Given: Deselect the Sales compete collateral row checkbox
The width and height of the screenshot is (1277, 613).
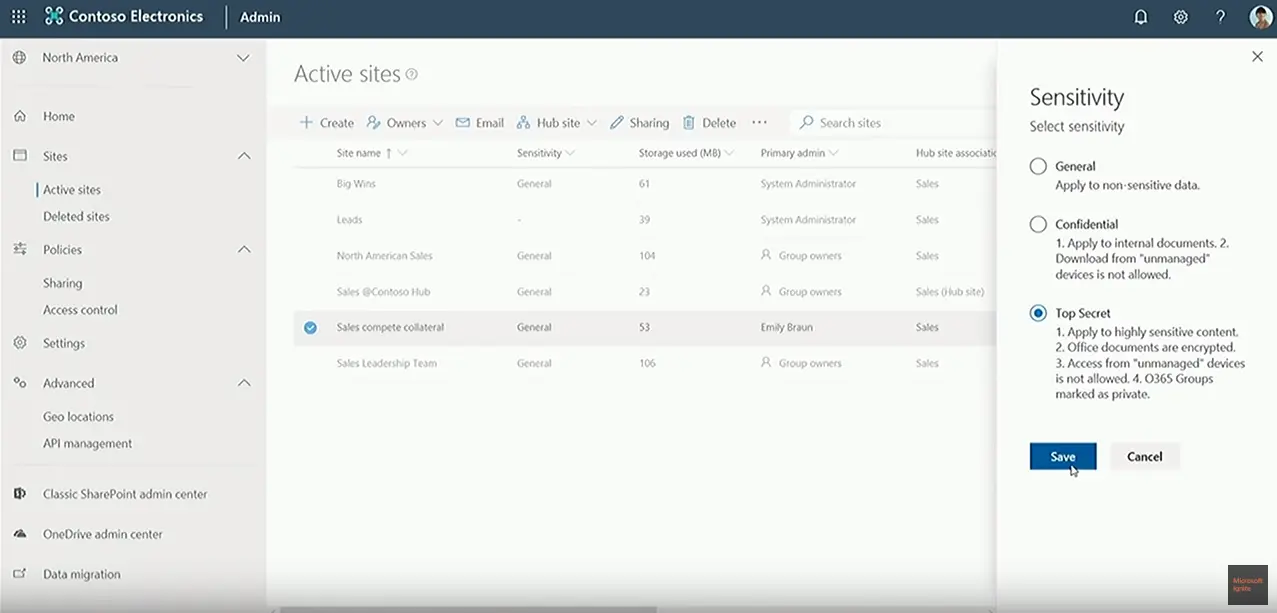Looking at the screenshot, I should (310, 328).
